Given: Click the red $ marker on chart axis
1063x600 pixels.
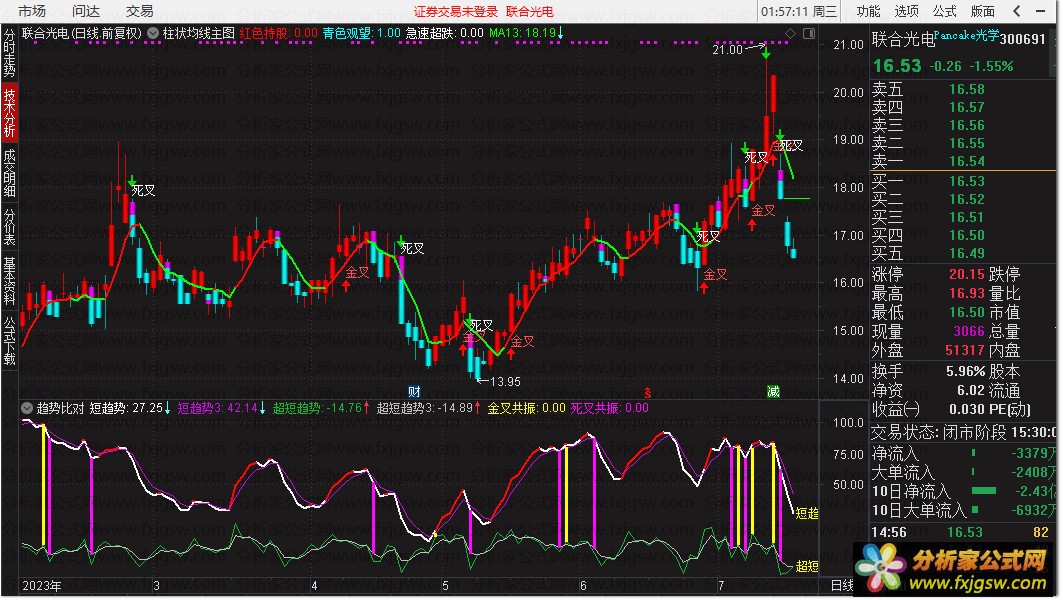Looking at the screenshot, I should [x=648, y=393].
